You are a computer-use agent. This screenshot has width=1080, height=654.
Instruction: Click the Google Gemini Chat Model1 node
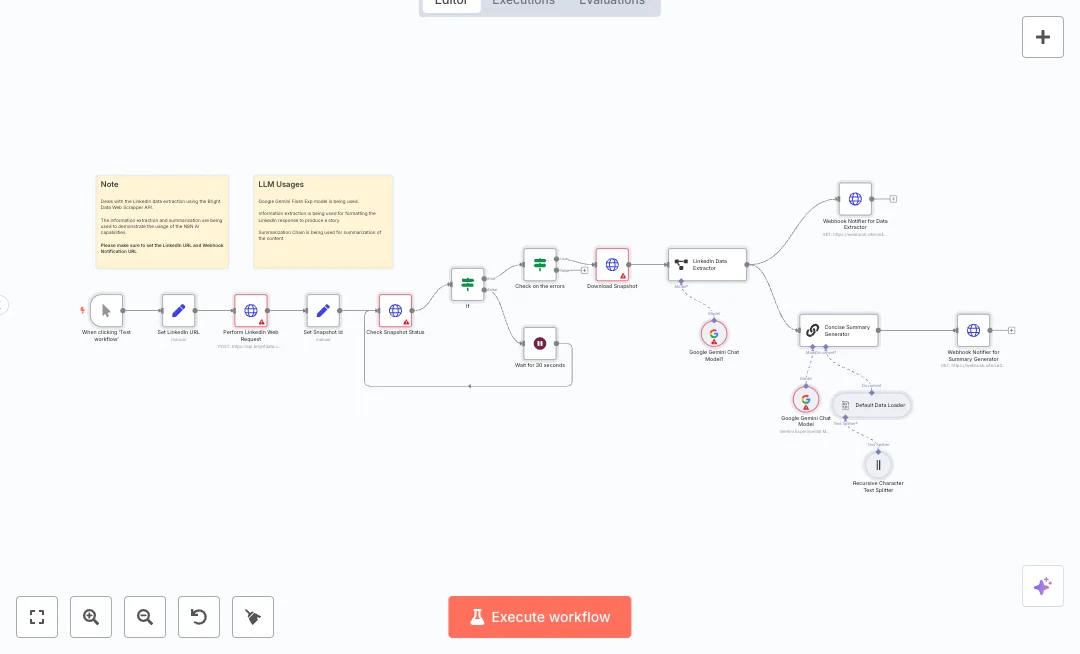tap(714, 333)
